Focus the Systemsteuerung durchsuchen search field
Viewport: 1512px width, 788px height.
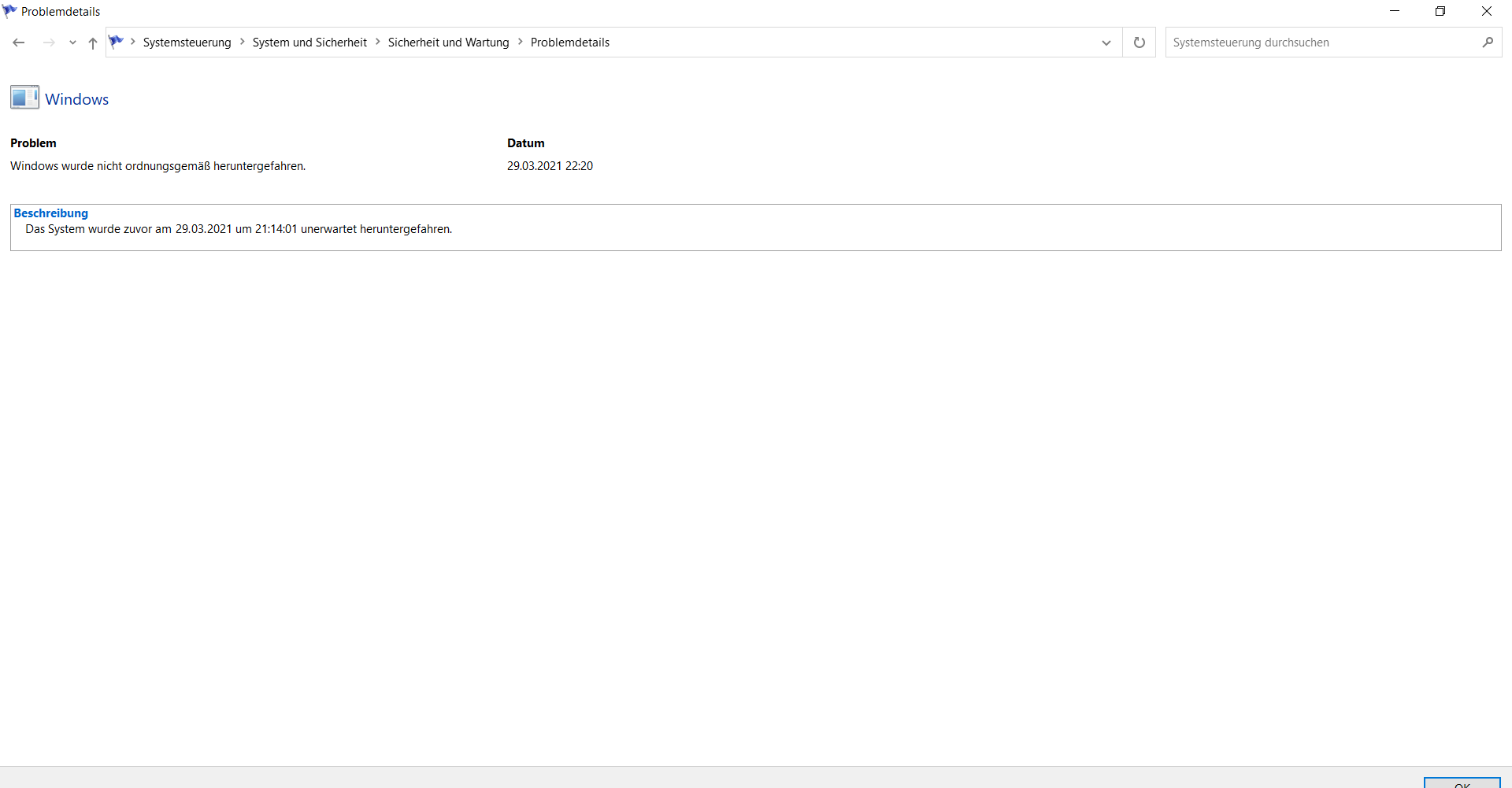click(1321, 43)
